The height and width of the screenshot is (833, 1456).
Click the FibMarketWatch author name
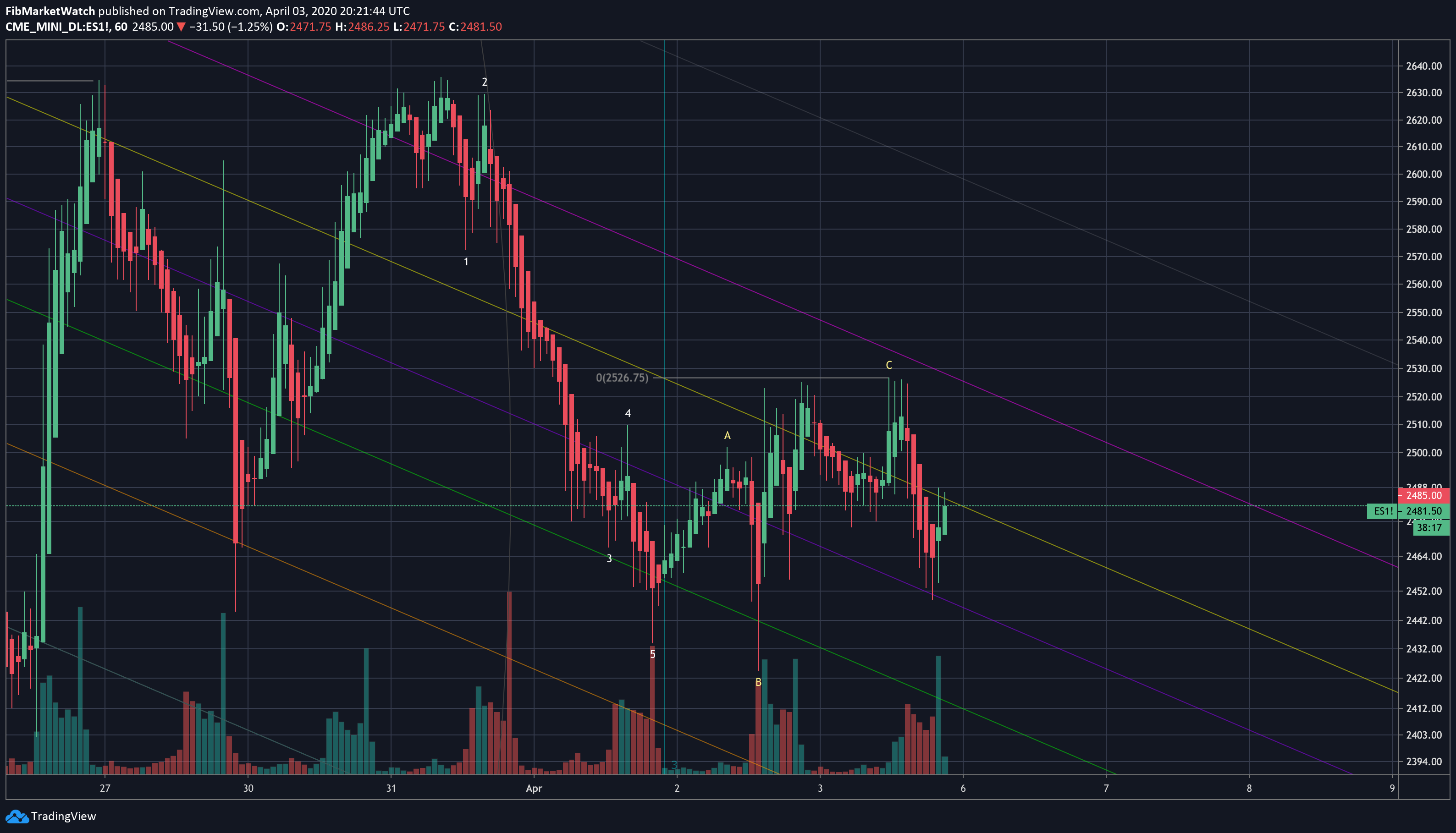(x=50, y=11)
